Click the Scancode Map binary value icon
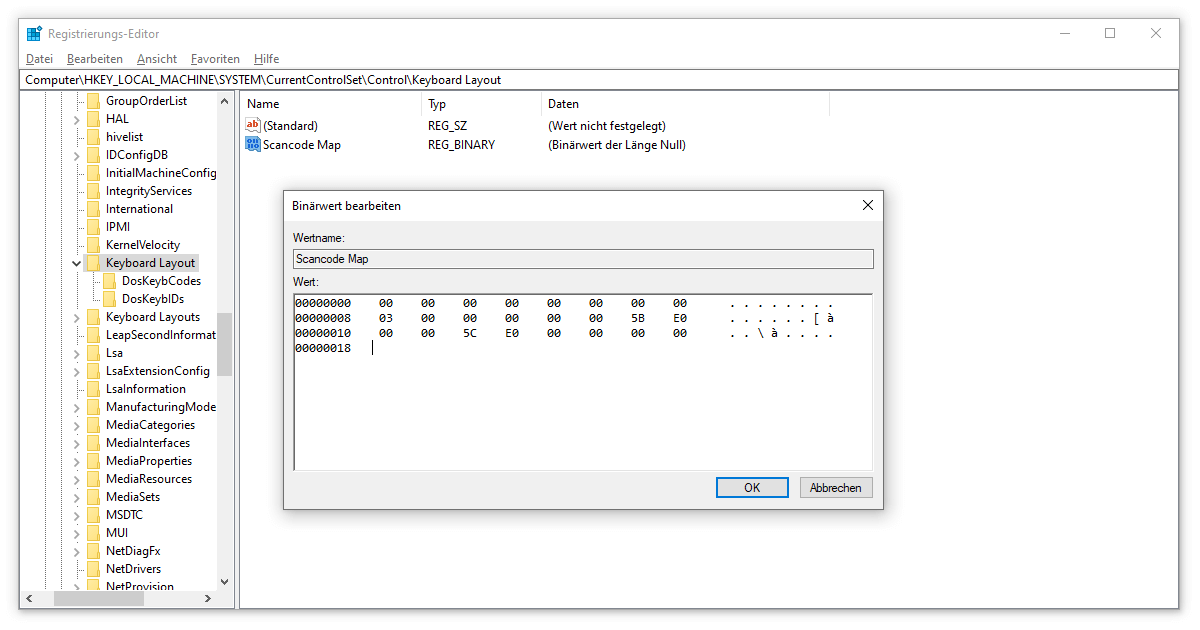The height and width of the screenshot is (630, 1200). pos(253,145)
